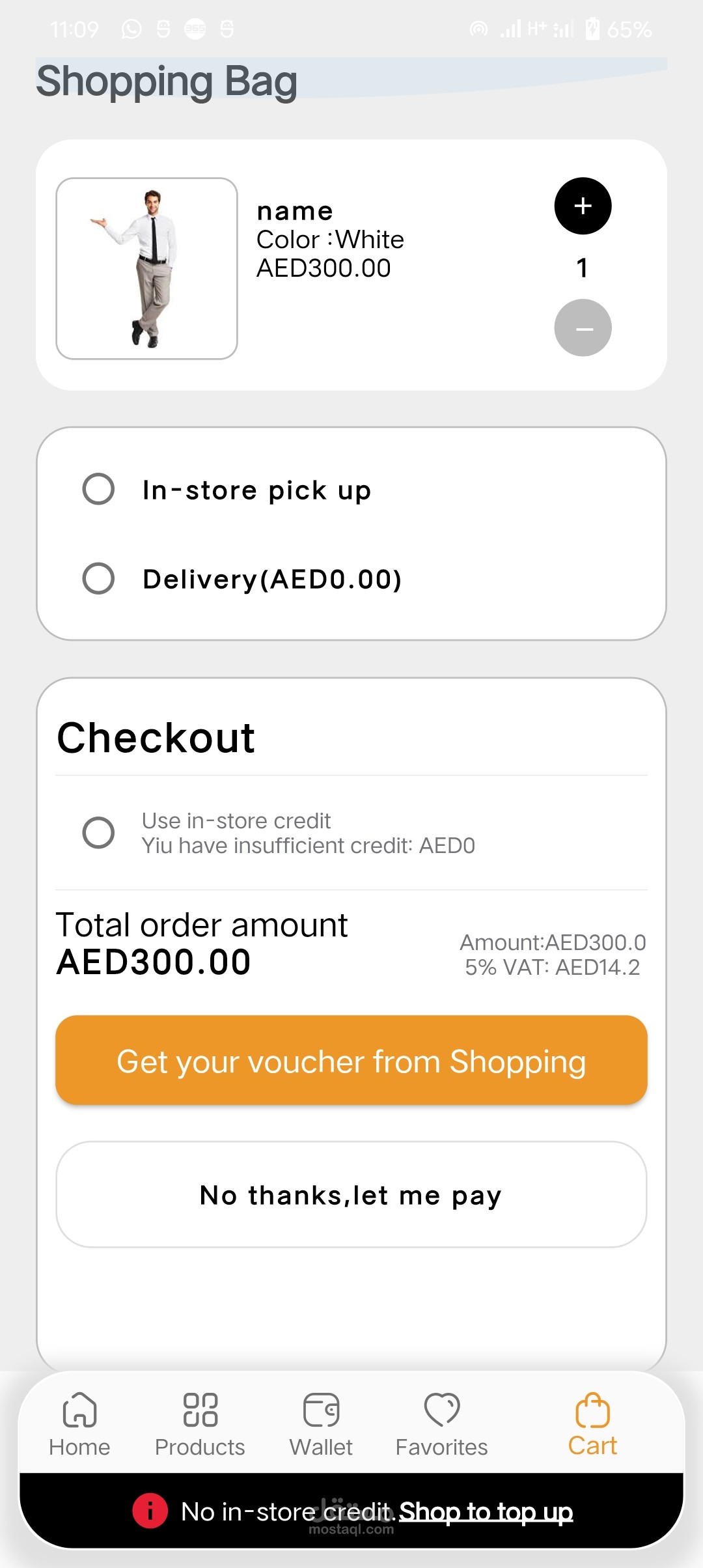Open the Wallet icon

coord(321,1409)
